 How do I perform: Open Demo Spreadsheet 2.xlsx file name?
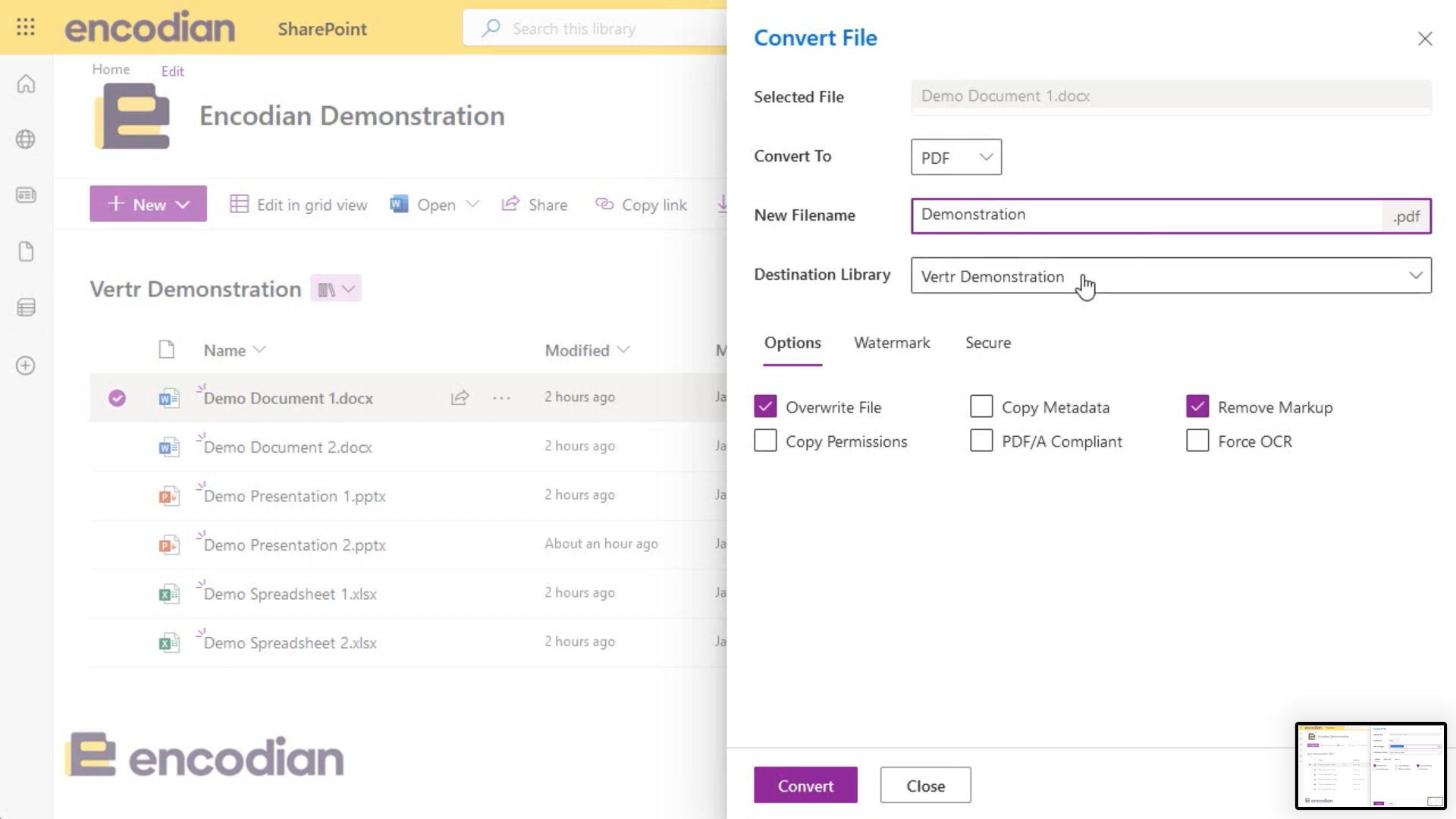[x=290, y=643]
